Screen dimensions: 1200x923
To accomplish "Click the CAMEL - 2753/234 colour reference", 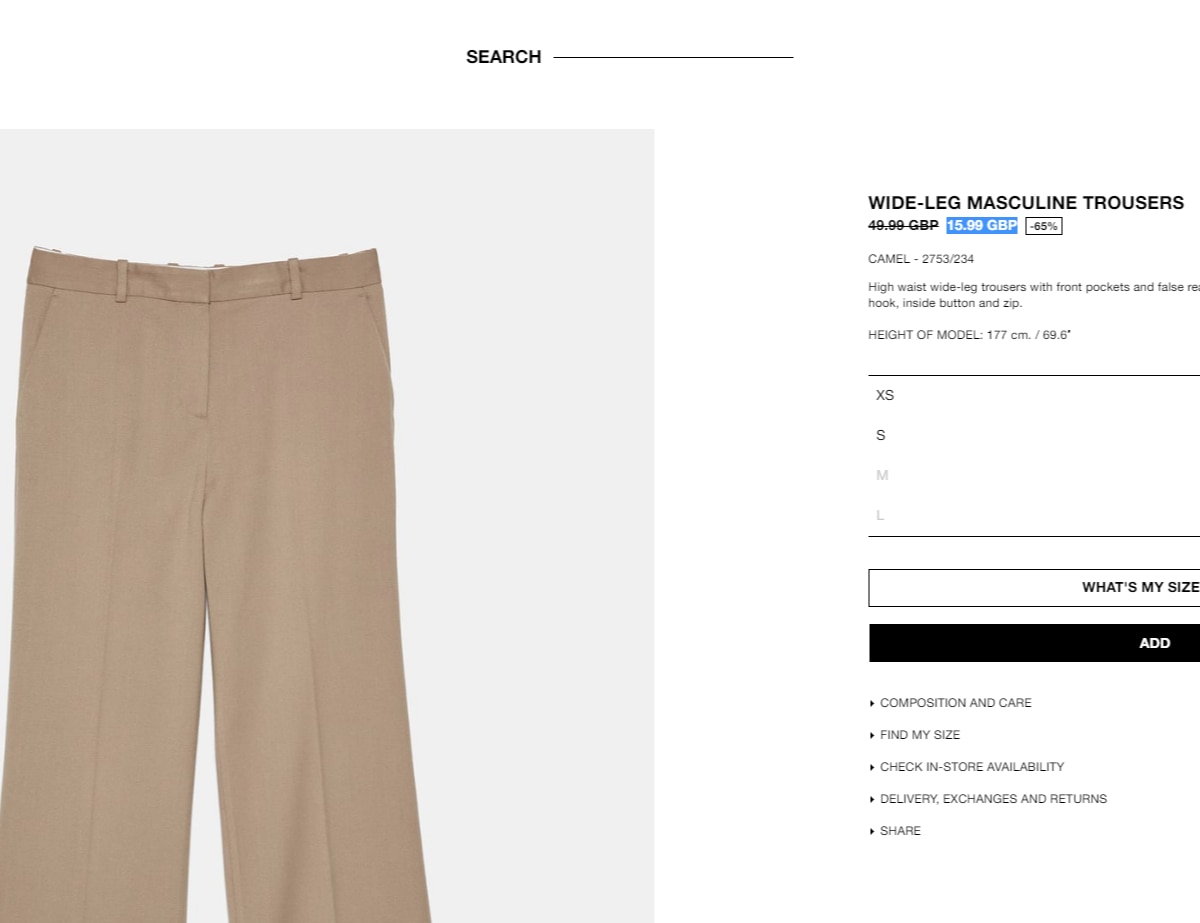I will pyautogui.click(x=921, y=259).
